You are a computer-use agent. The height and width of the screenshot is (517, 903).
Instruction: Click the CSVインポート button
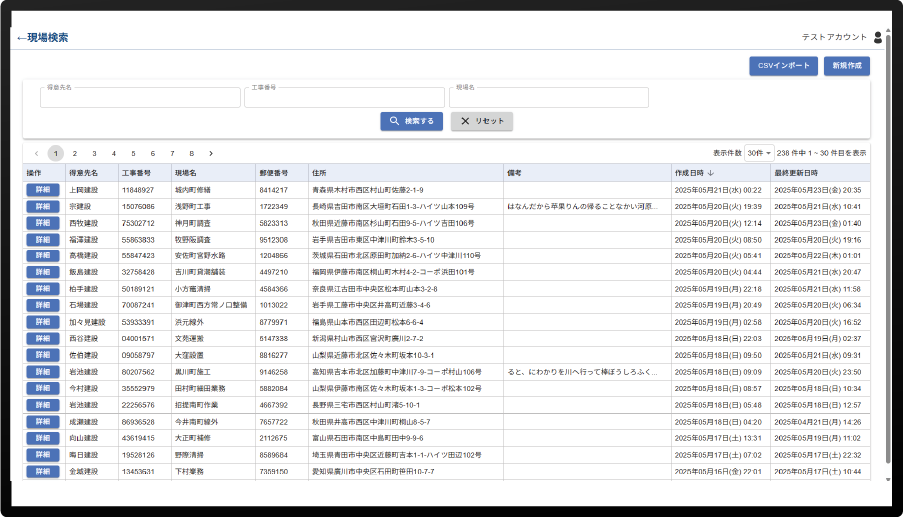coord(783,66)
